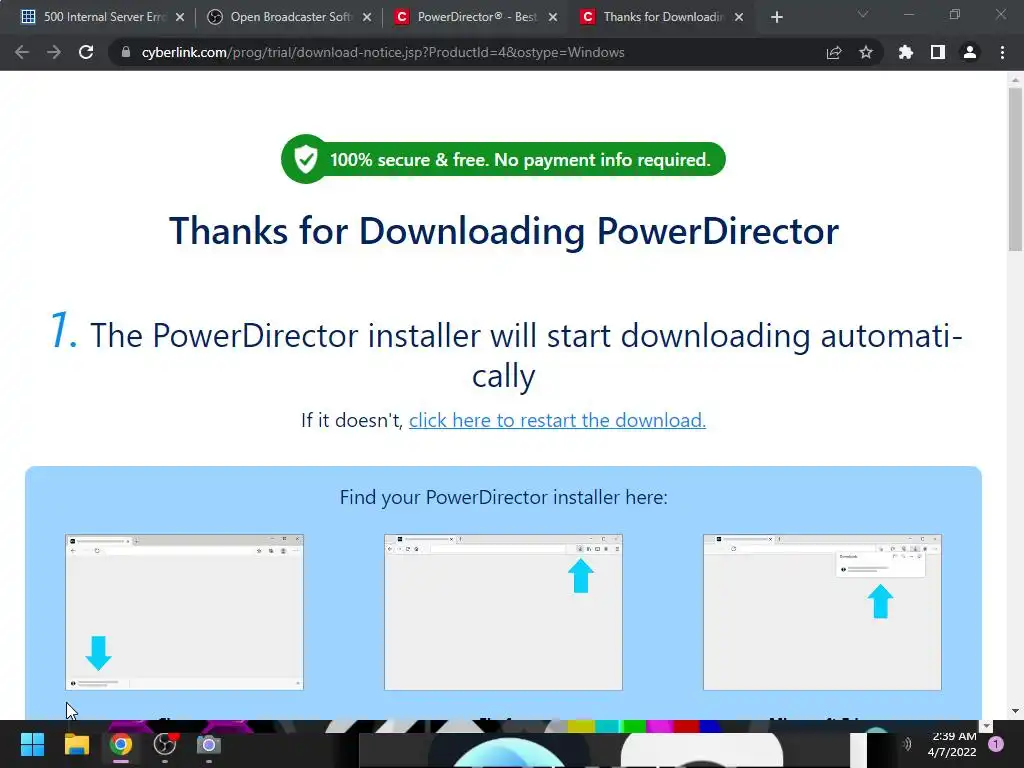Reload the current page
This screenshot has width=1024, height=768.
click(86, 52)
